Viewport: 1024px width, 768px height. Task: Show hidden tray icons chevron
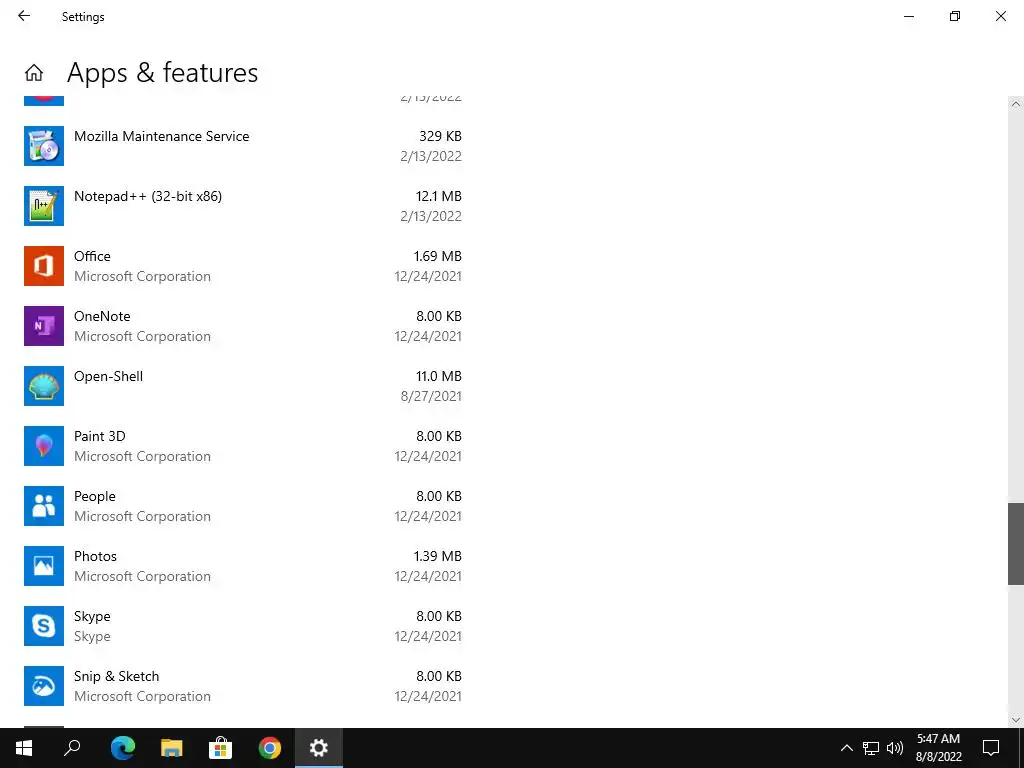click(x=846, y=748)
